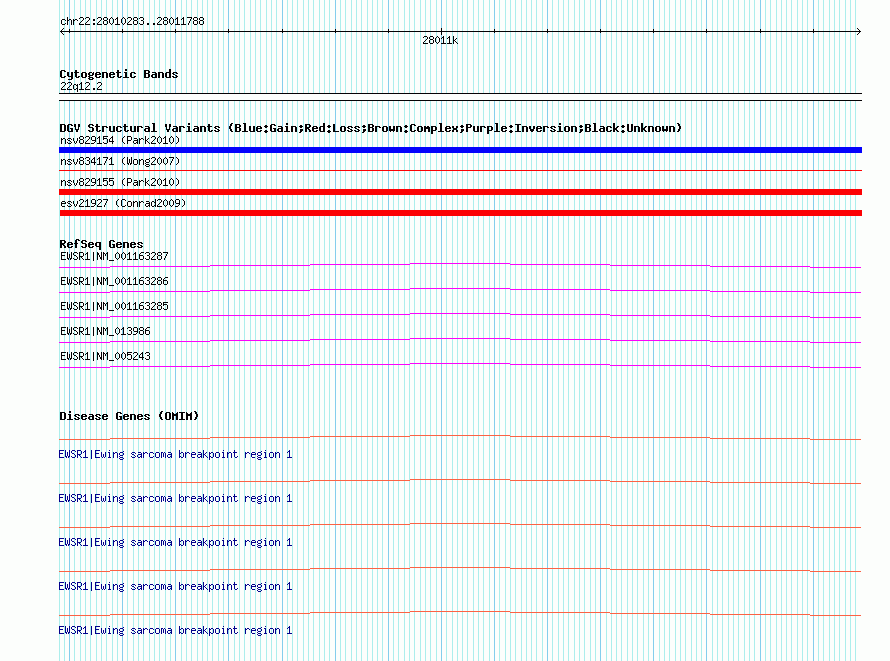The width and height of the screenshot is (890, 661).
Task: Click the left arrowhead of the ruler
Action: (x=63, y=32)
